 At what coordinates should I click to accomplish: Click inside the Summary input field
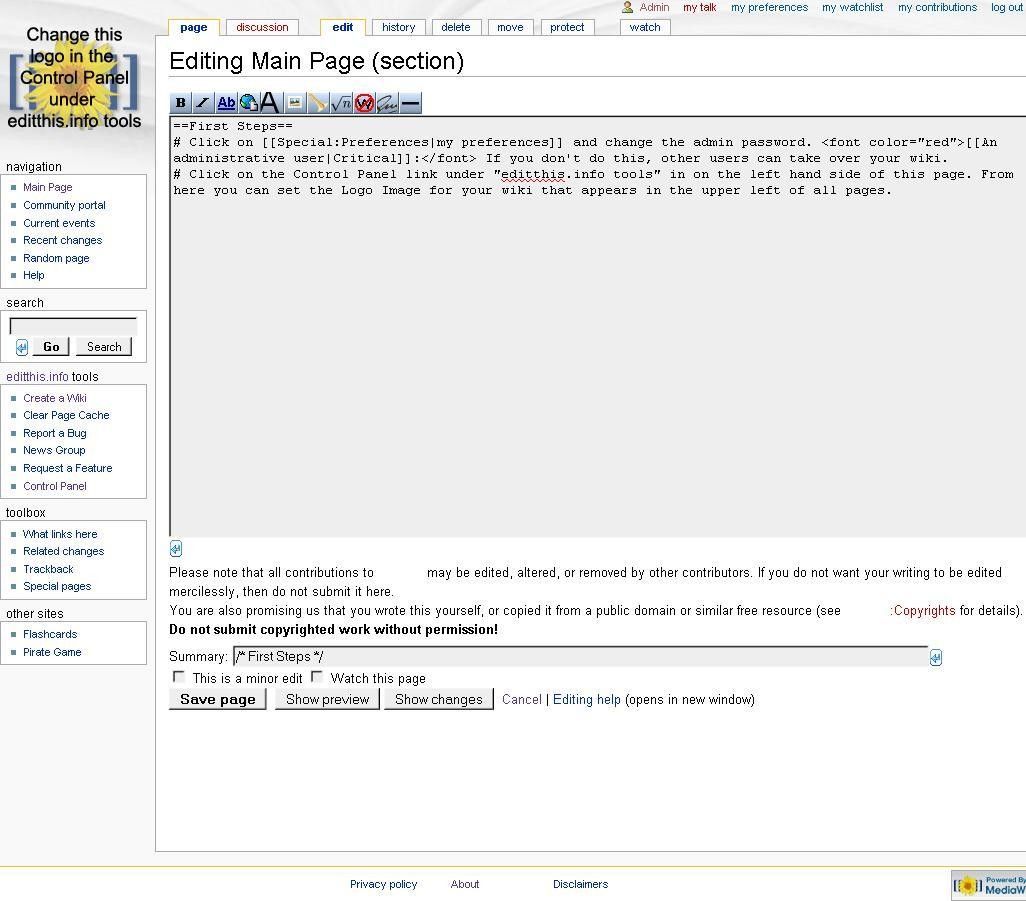click(x=580, y=657)
